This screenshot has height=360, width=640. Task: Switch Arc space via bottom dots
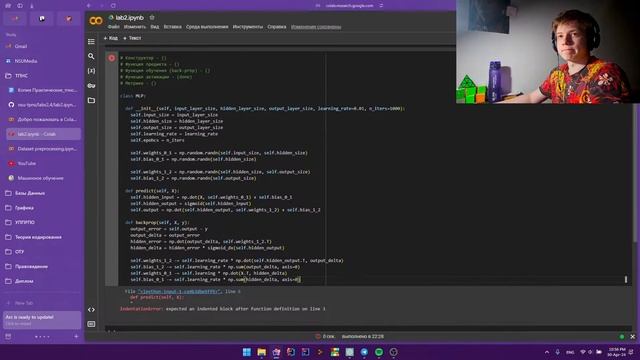(x=42, y=337)
